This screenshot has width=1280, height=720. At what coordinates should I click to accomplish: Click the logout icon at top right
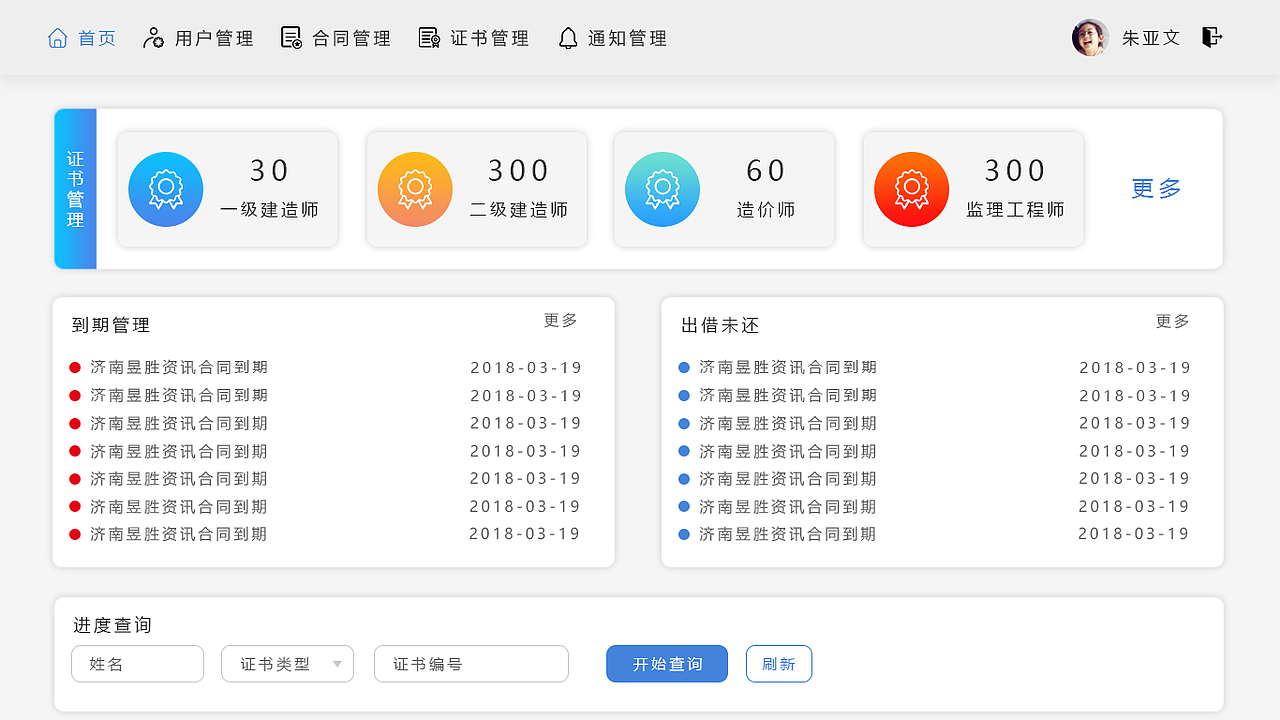[1211, 37]
